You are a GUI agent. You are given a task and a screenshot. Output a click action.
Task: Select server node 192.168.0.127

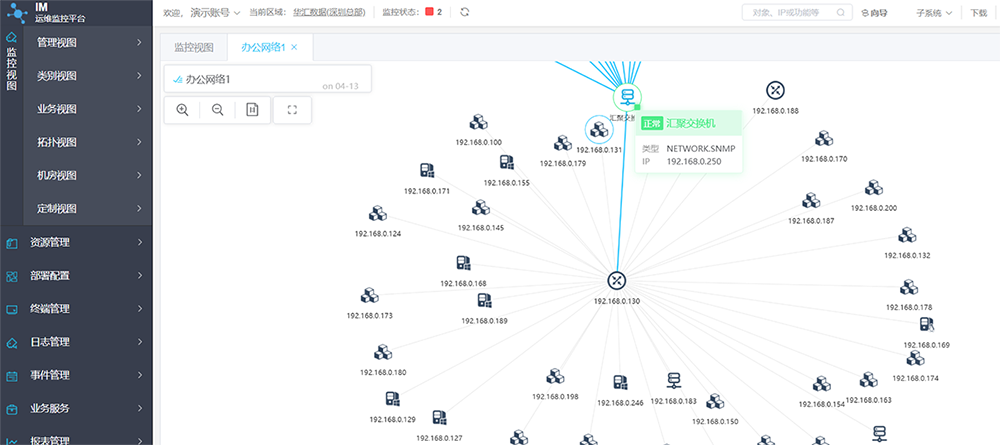[439, 418]
